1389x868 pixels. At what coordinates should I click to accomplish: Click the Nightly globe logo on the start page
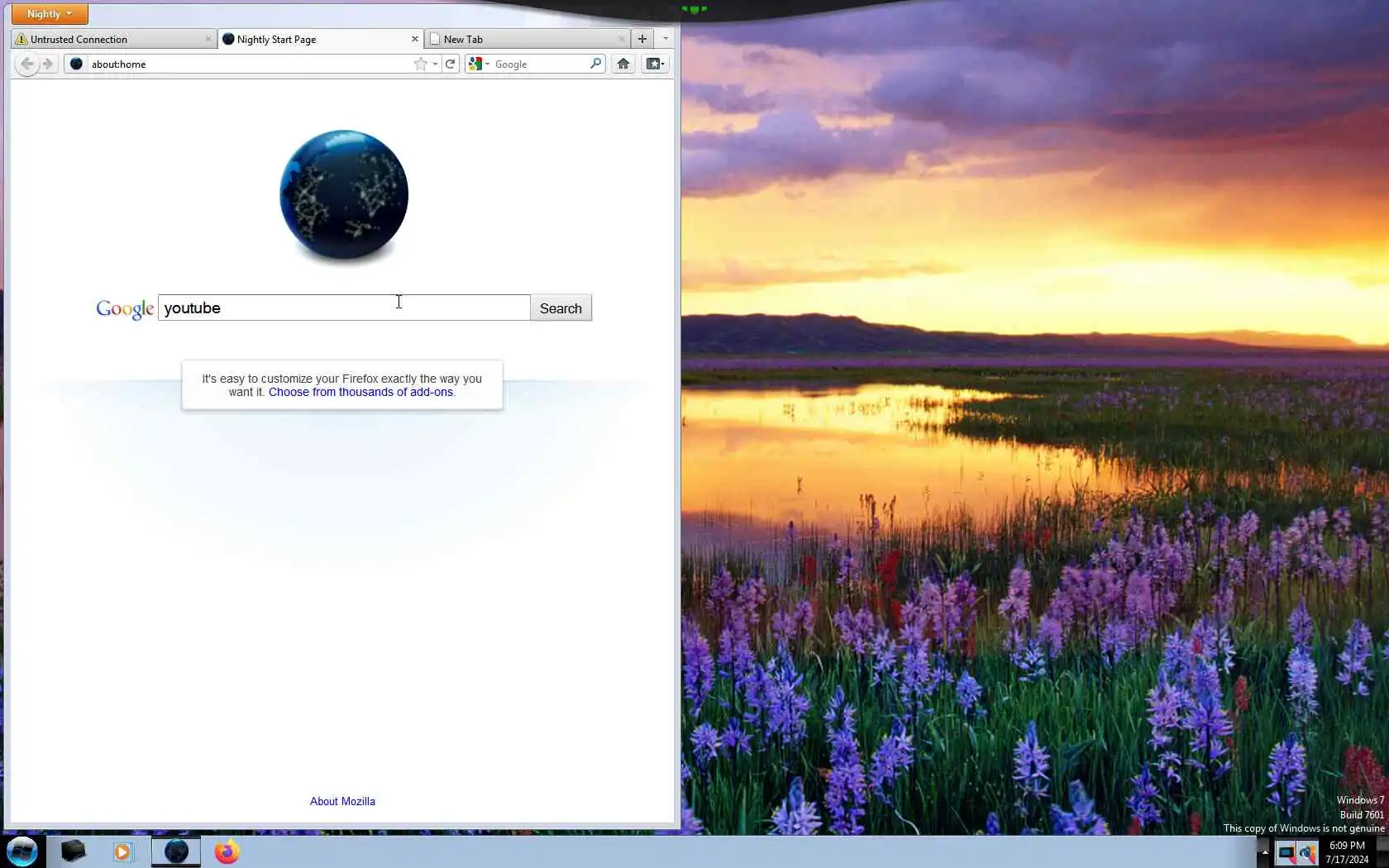(x=344, y=195)
